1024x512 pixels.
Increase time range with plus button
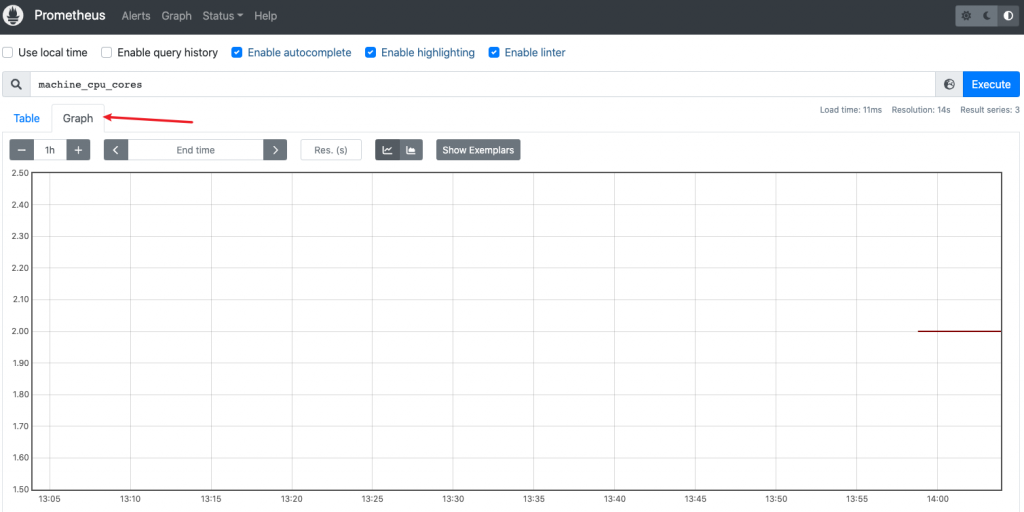tap(78, 150)
